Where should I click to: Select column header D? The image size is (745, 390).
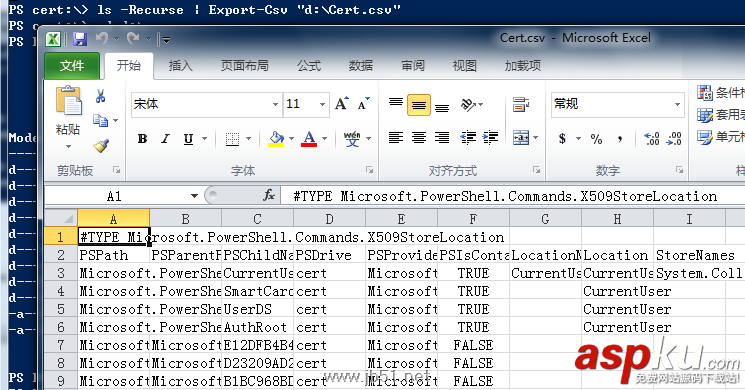tap(329, 219)
